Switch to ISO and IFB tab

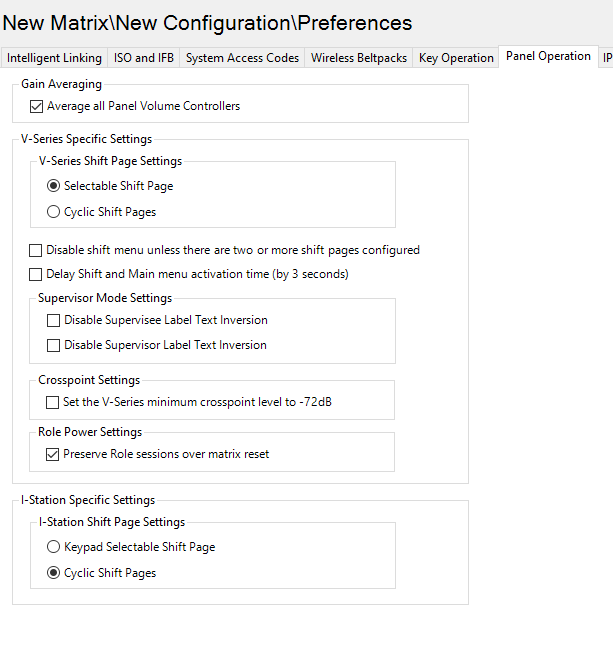[145, 58]
